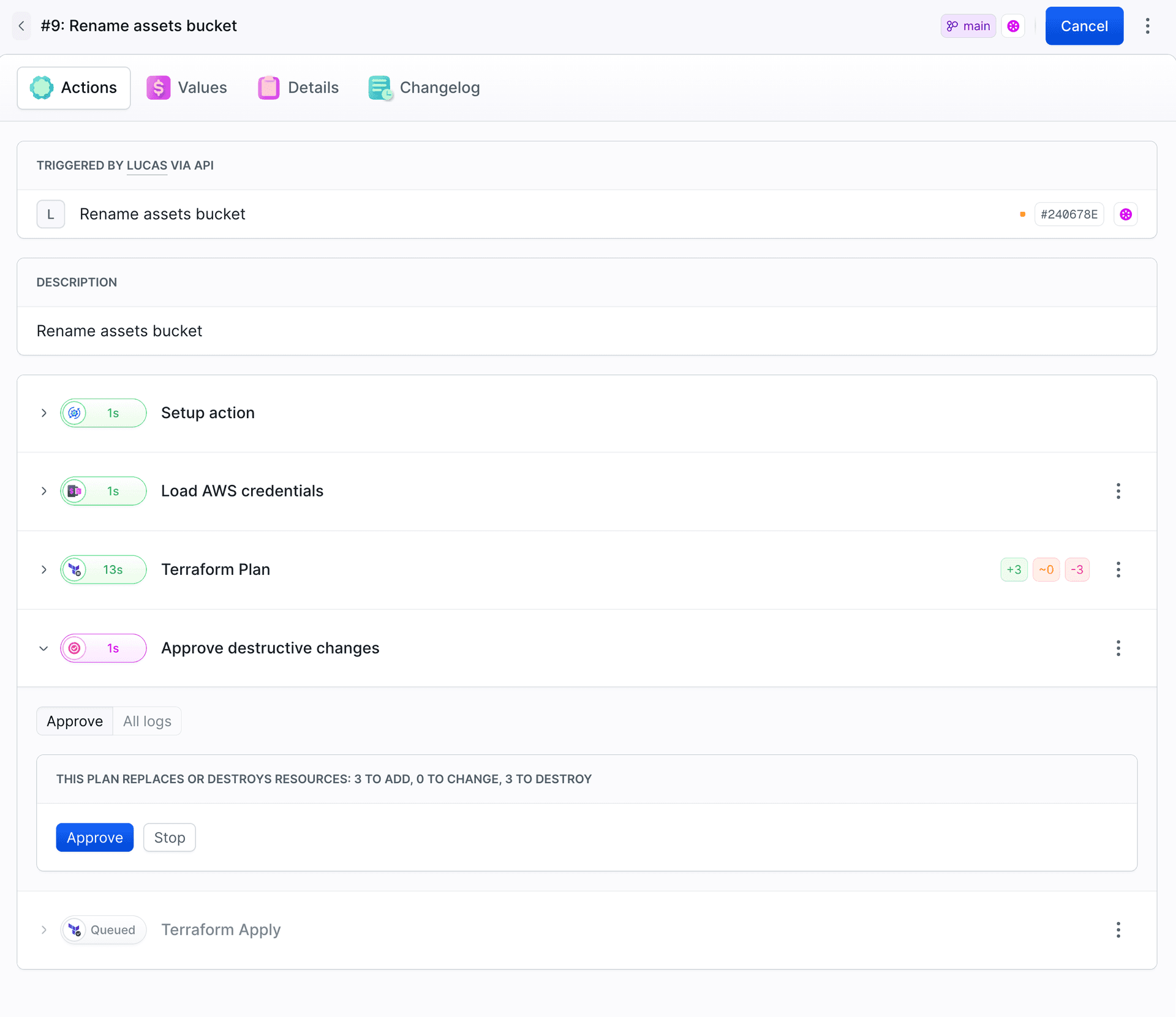Open the Details tab
Viewport: 1176px width, 1017px height.
[x=298, y=88]
